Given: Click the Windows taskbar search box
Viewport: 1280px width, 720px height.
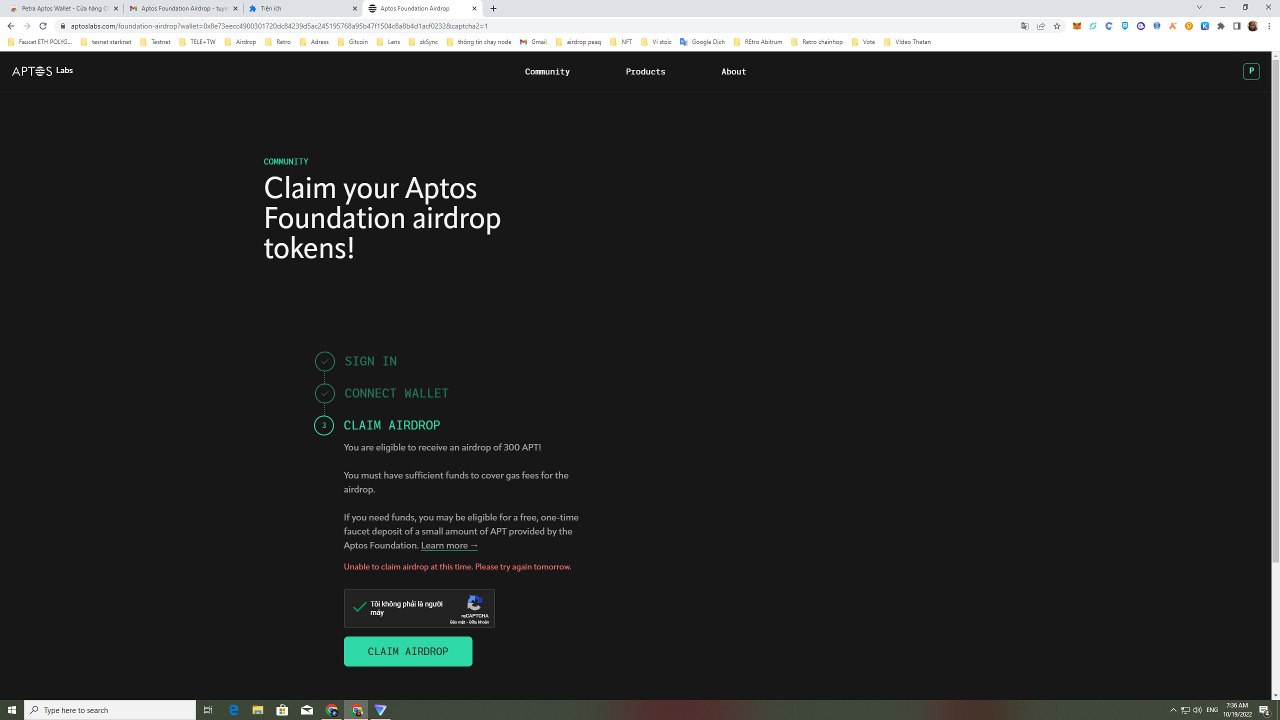Looking at the screenshot, I should point(110,710).
